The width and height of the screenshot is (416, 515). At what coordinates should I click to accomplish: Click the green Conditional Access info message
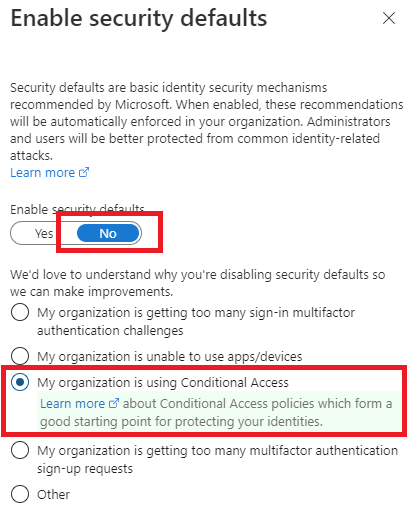tap(219, 412)
